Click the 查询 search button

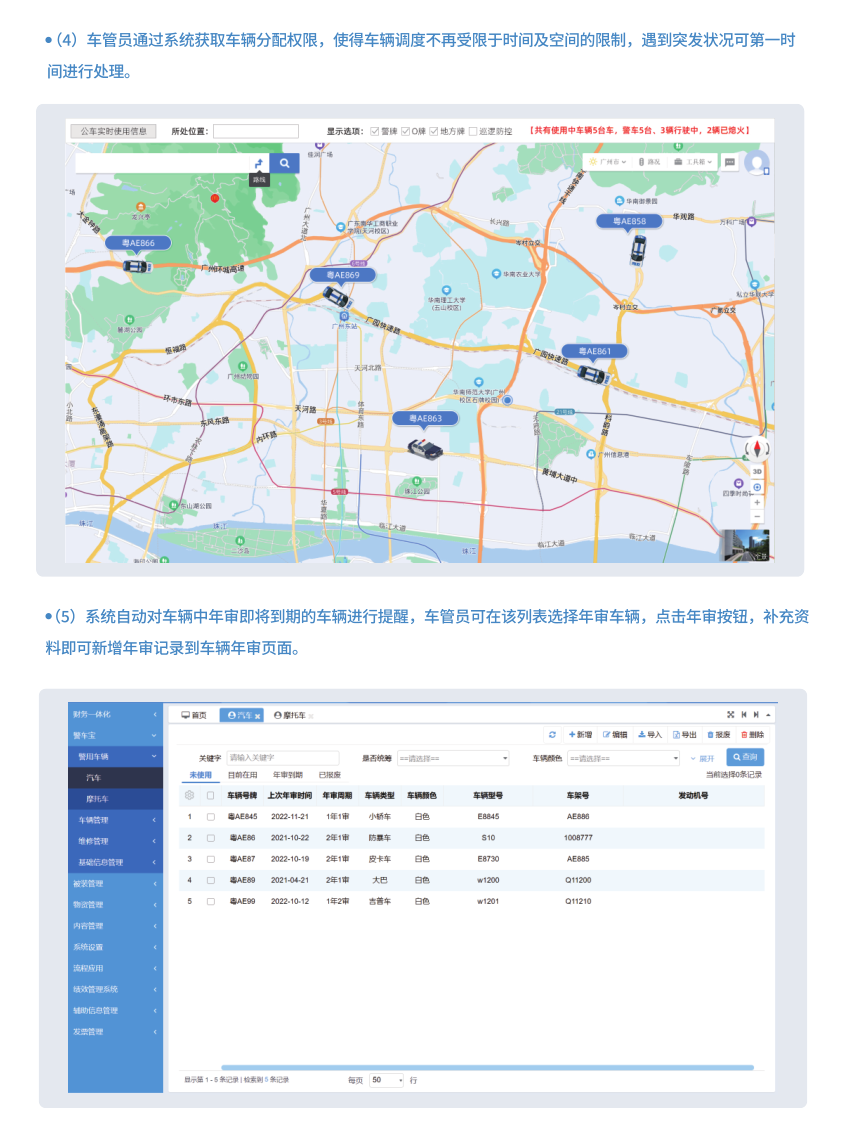pyautogui.click(x=745, y=757)
